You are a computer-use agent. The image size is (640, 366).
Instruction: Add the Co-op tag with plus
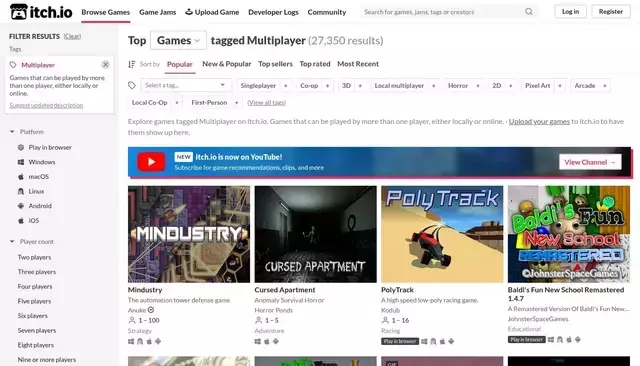tap(327, 86)
